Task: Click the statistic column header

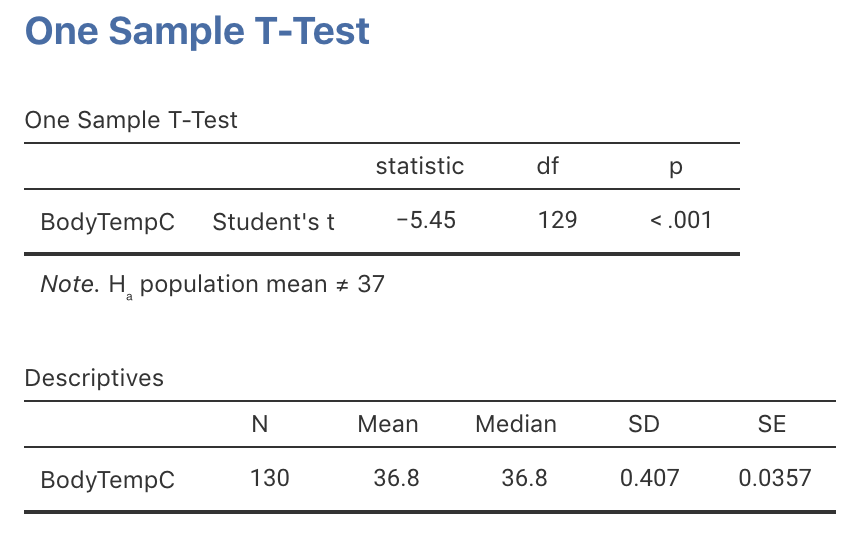Action: coord(419,166)
